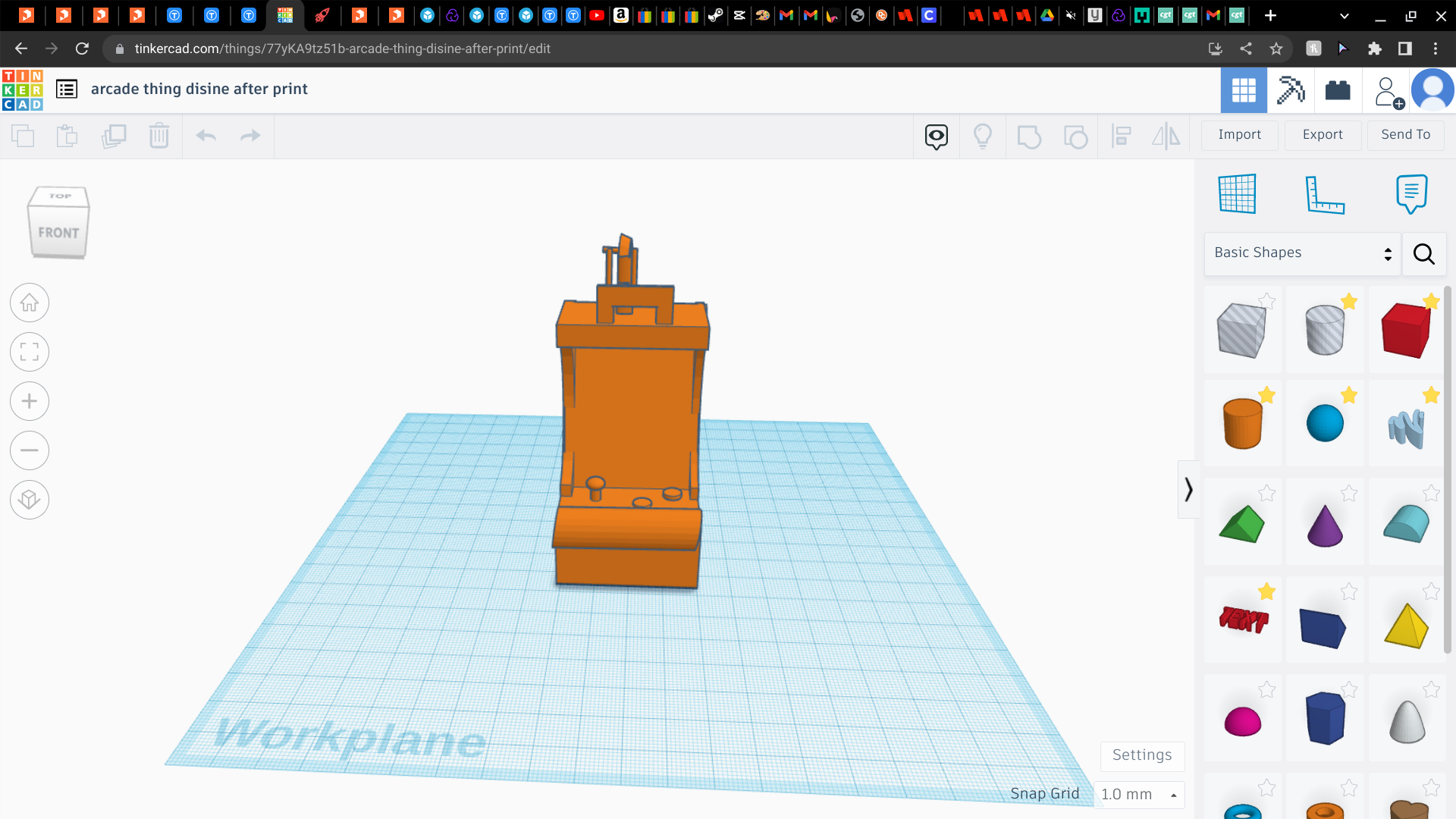Click the Home view icon
The image size is (1456, 819).
point(29,302)
